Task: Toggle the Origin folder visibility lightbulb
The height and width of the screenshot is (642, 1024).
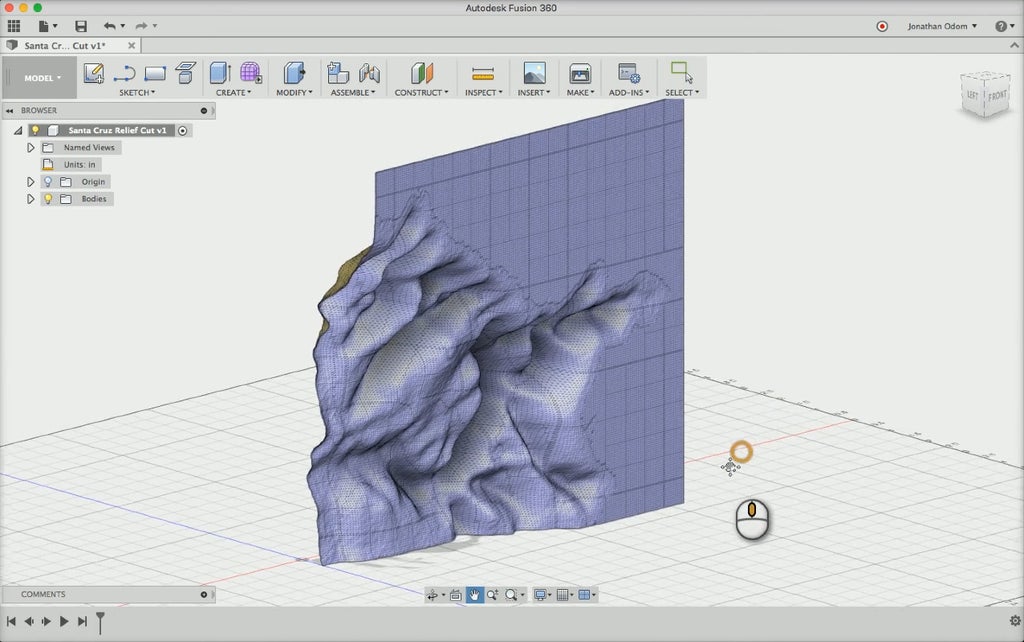Action: coord(48,181)
